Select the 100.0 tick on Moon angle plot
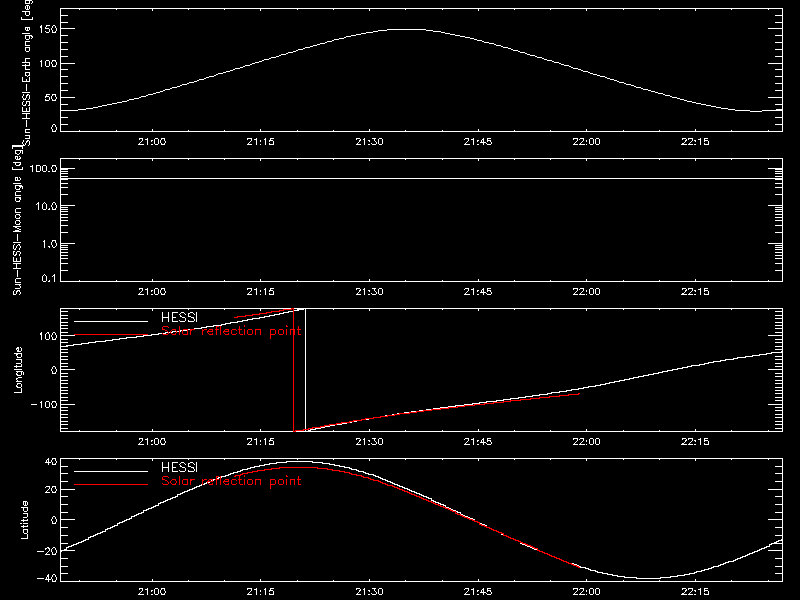800x600 pixels. click(x=43, y=168)
